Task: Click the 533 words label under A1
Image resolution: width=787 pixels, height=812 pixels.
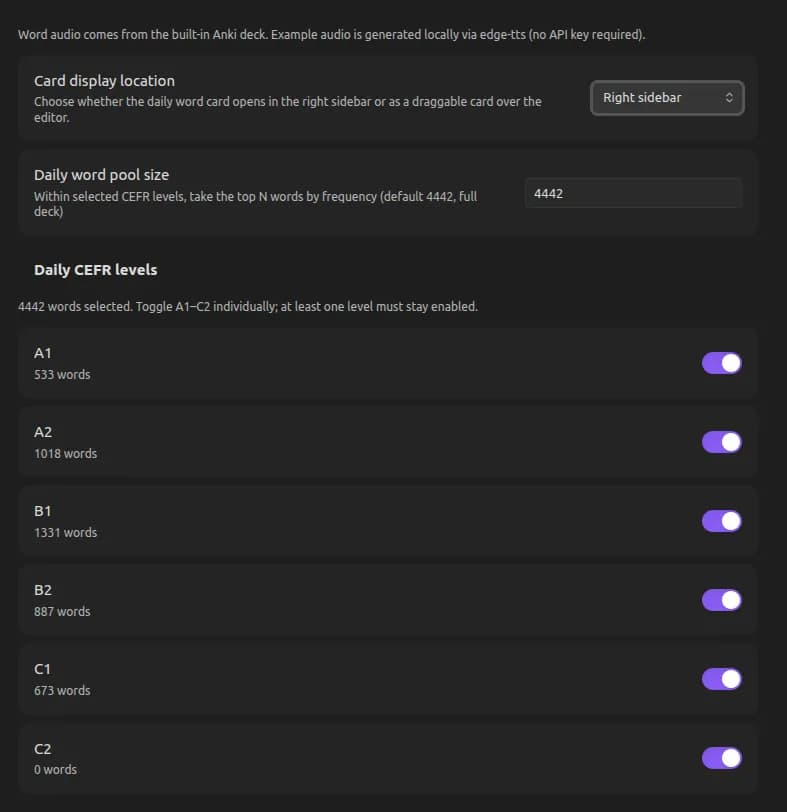Action: coord(62,374)
